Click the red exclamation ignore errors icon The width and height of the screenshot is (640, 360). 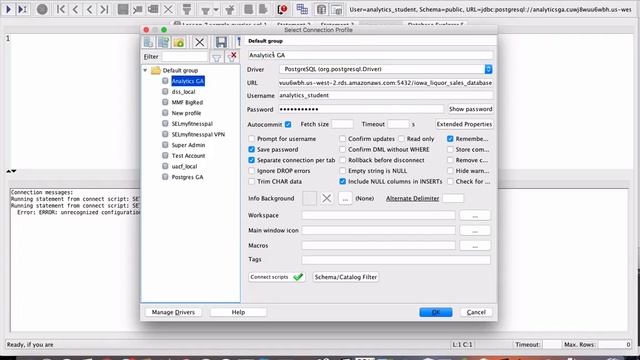[x=282, y=9]
